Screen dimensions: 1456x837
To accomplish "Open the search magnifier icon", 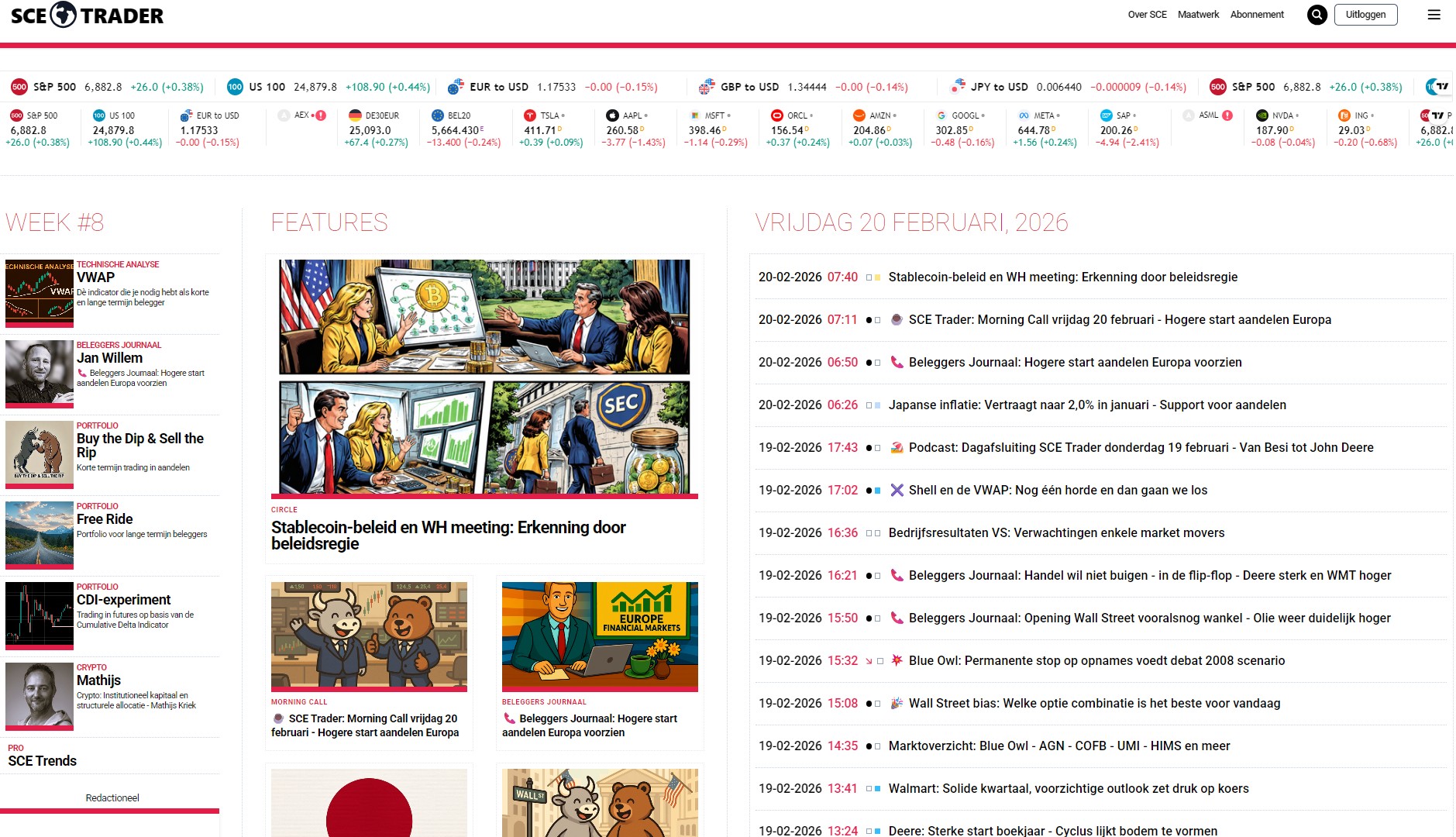I will (x=1317, y=15).
